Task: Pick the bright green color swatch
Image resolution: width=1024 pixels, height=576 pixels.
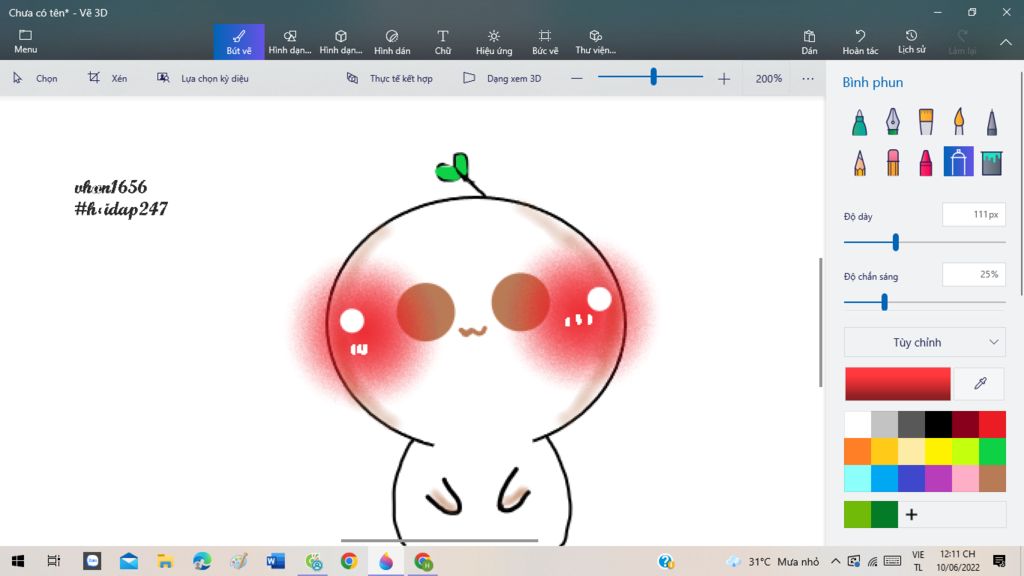Action: [x=993, y=451]
